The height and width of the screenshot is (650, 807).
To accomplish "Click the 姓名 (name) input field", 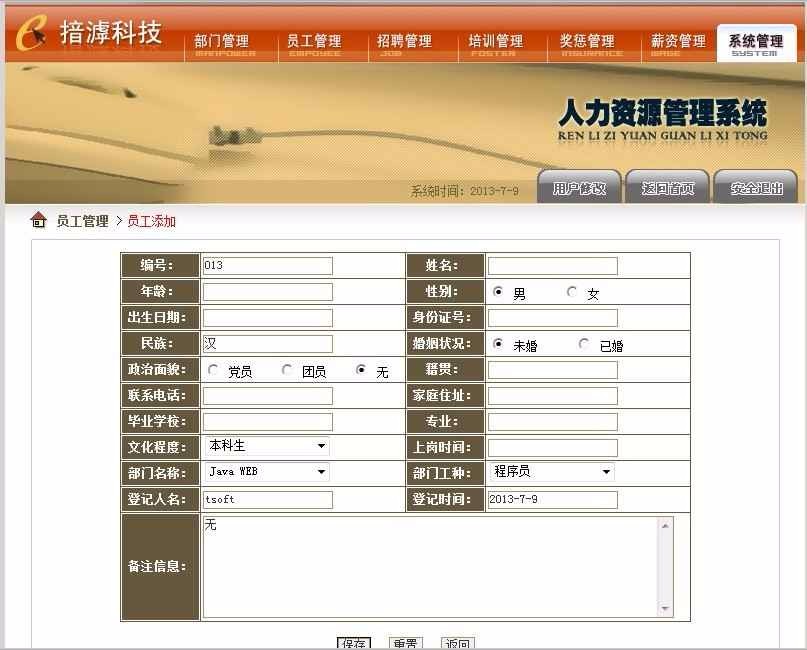I will [x=553, y=265].
